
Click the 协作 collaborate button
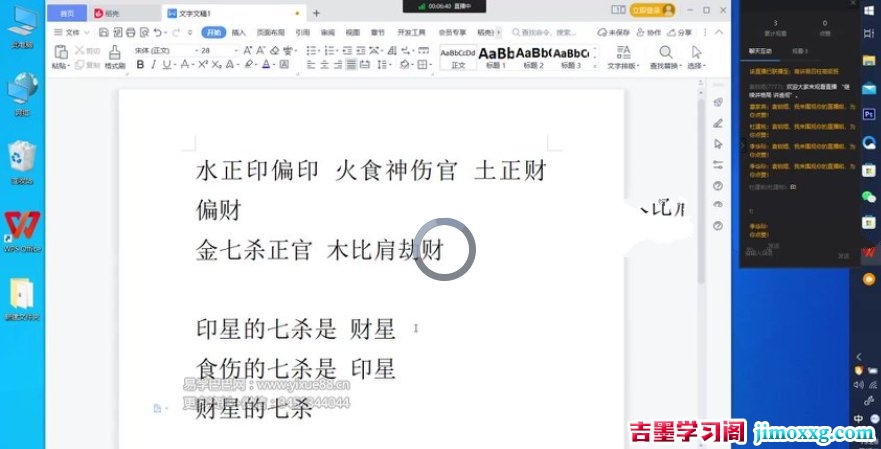(648, 33)
